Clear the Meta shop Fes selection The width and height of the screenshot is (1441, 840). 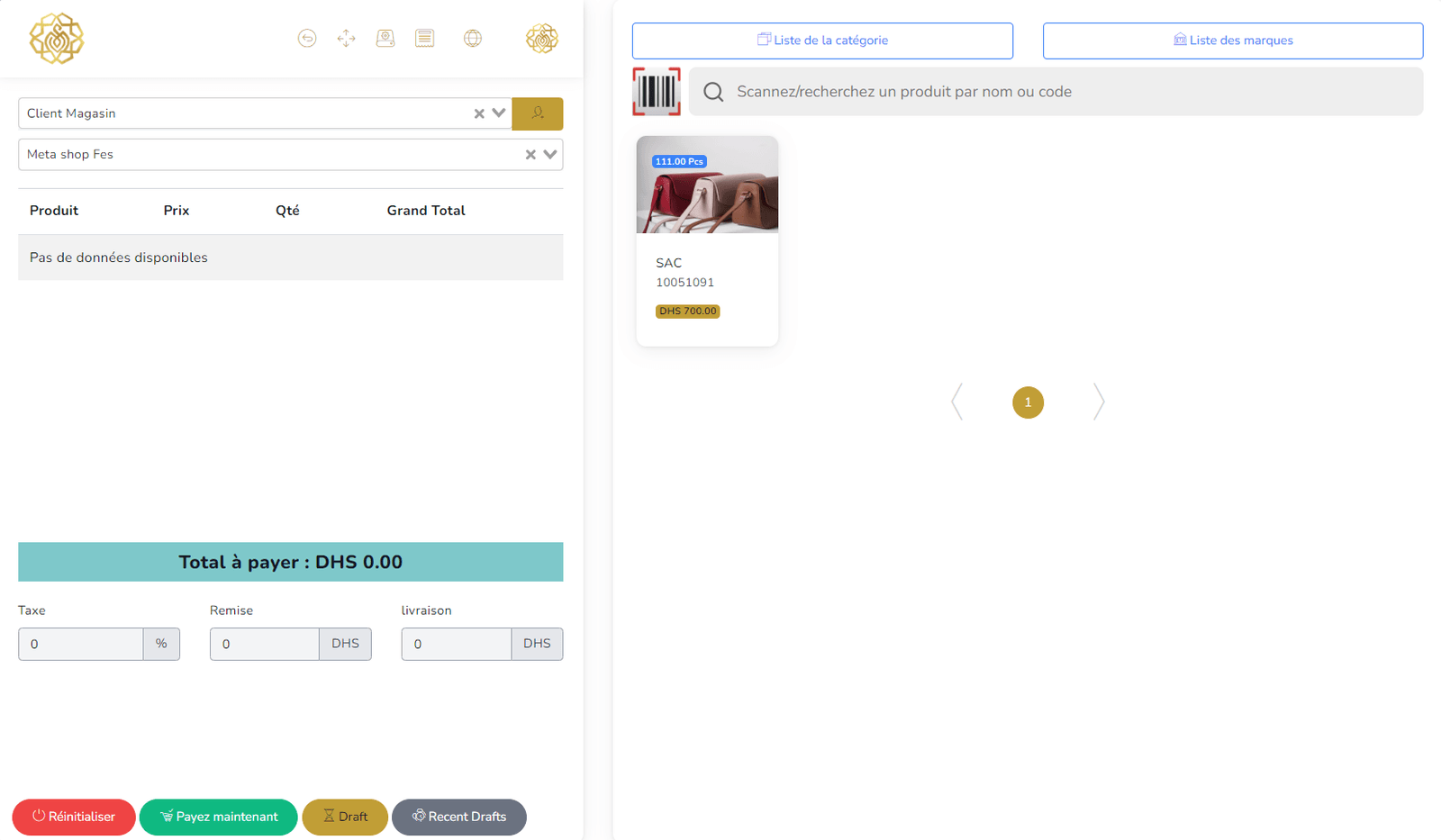click(530, 155)
